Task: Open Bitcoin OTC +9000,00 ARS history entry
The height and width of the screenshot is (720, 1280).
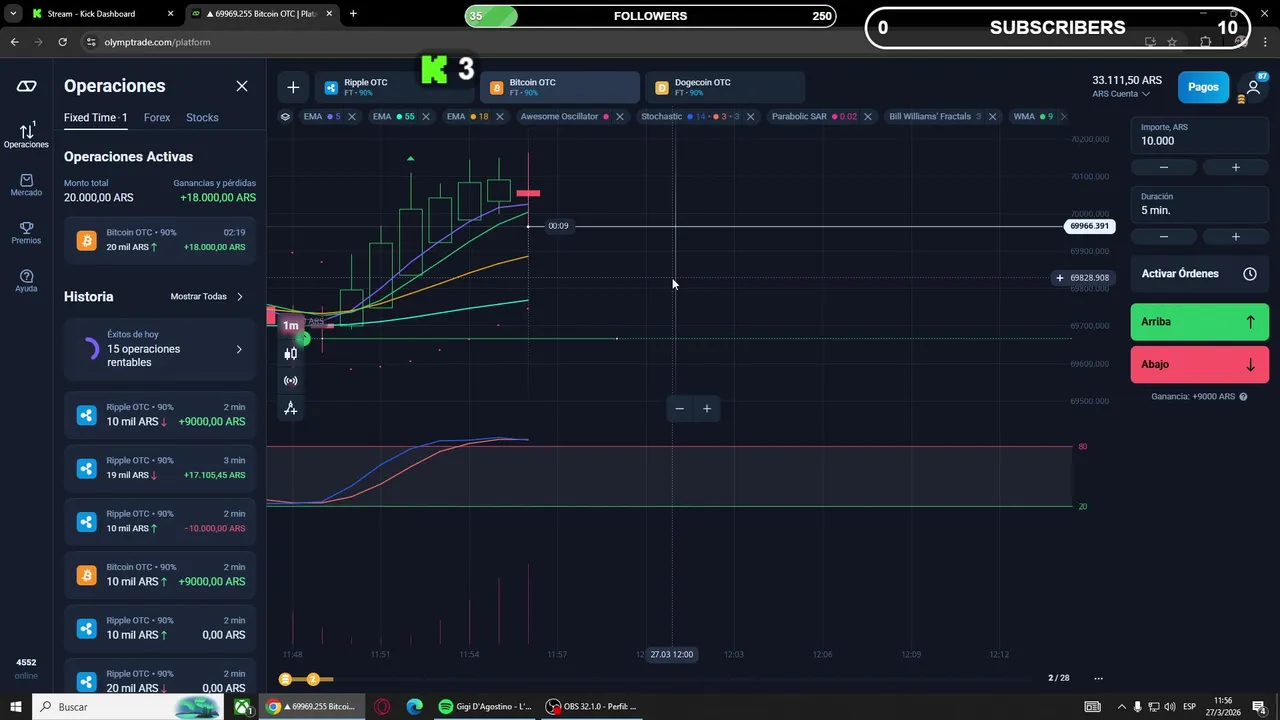Action: (x=160, y=575)
